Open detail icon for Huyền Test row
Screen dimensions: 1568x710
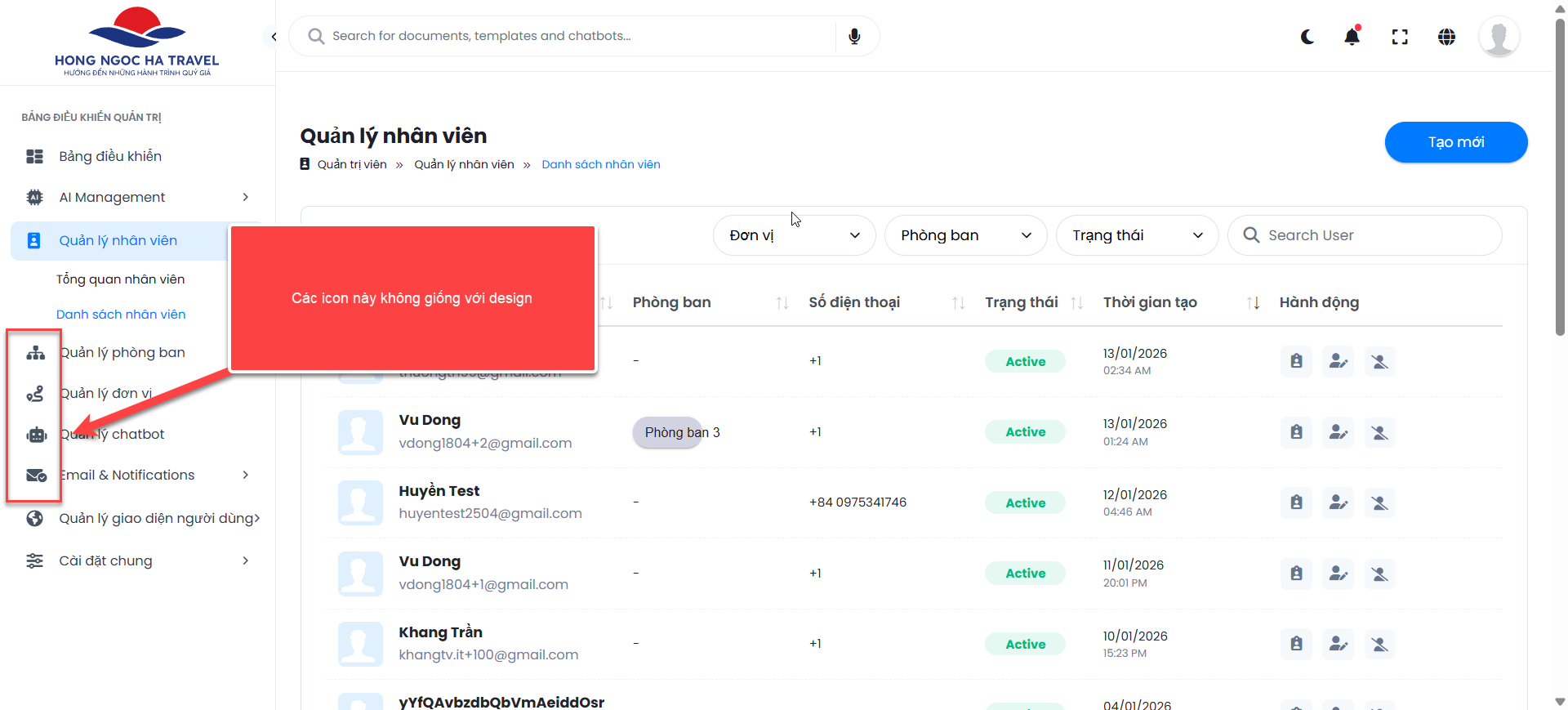[1296, 502]
